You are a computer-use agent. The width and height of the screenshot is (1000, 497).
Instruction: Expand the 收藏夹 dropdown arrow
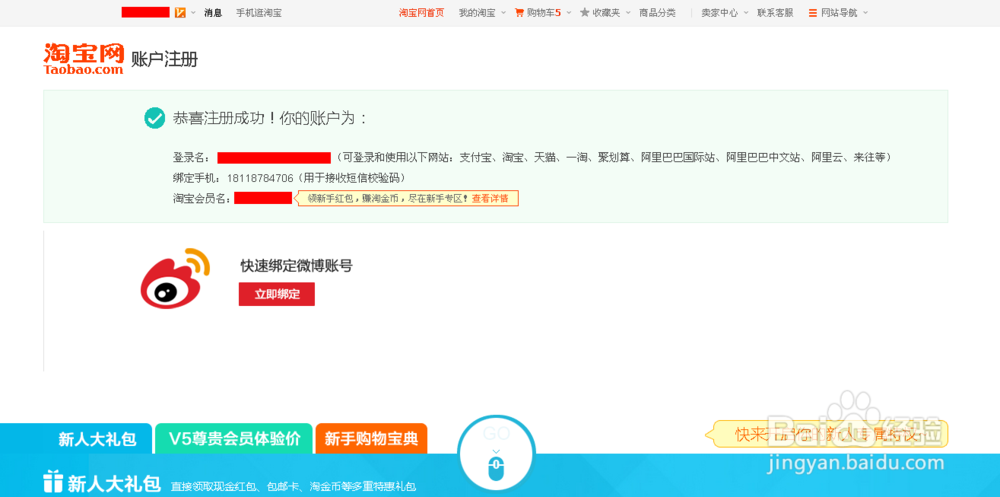(x=628, y=13)
